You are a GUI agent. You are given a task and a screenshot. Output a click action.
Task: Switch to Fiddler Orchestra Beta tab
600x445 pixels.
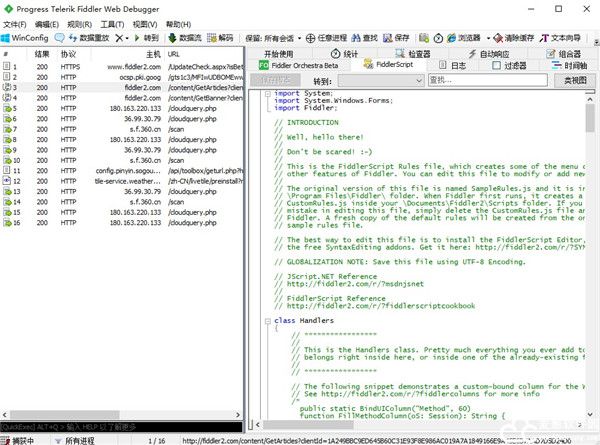[x=299, y=65]
